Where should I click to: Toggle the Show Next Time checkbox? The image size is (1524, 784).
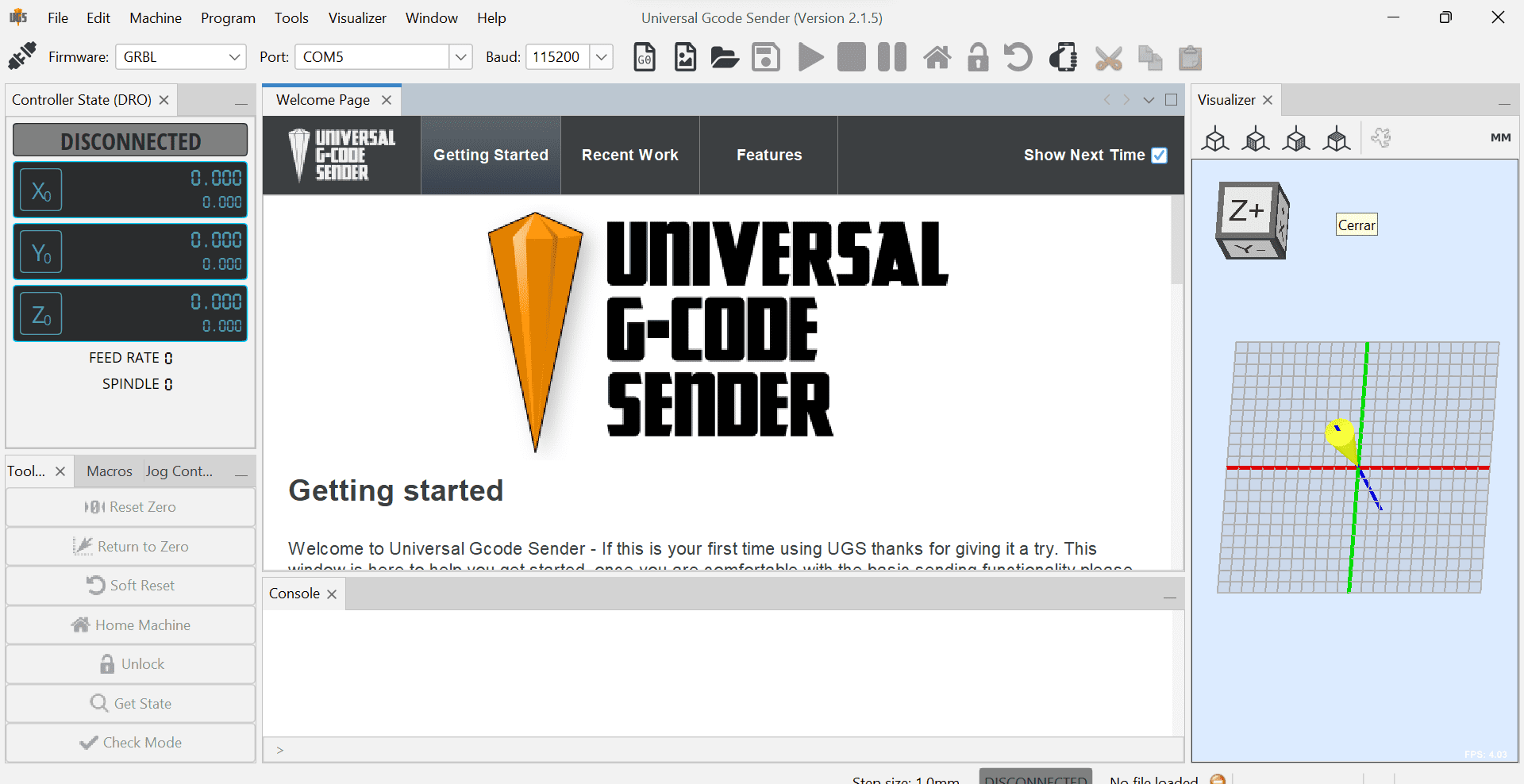click(x=1160, y=156)
